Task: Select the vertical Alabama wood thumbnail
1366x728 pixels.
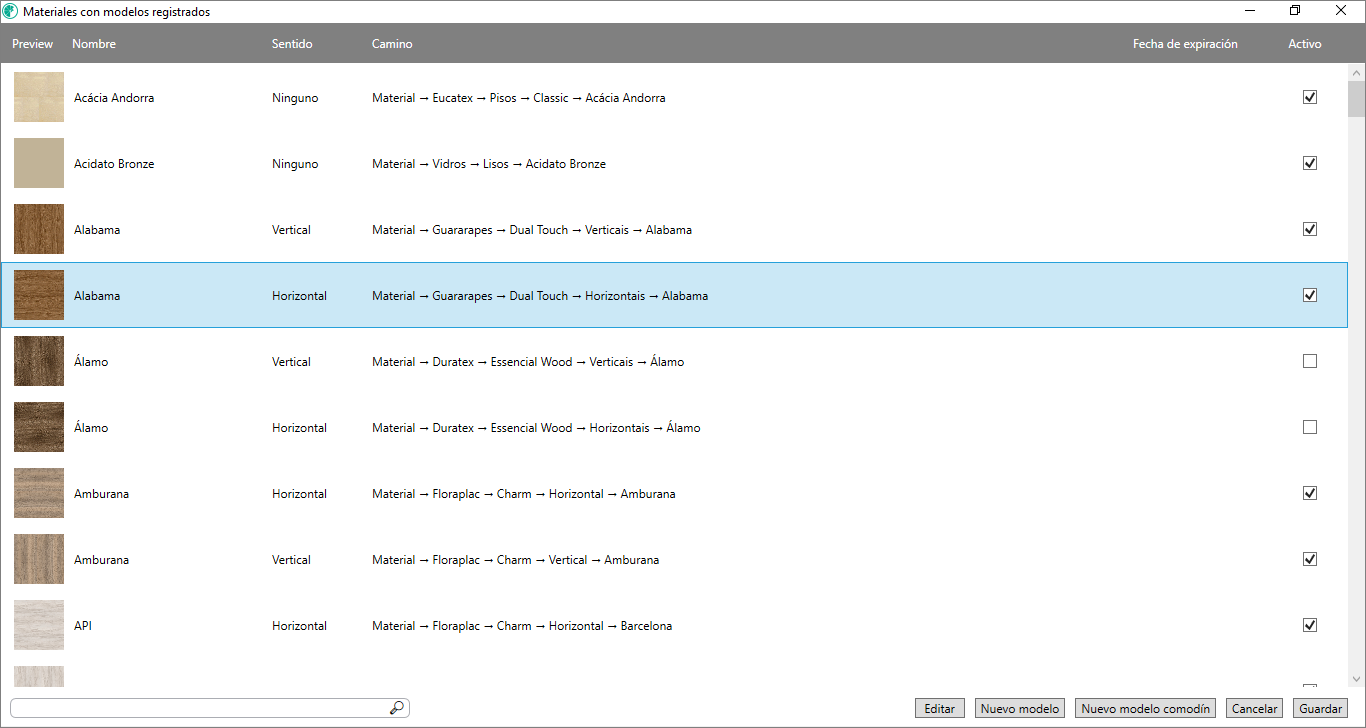Action: pyautogui.click(x=39, y=229)
